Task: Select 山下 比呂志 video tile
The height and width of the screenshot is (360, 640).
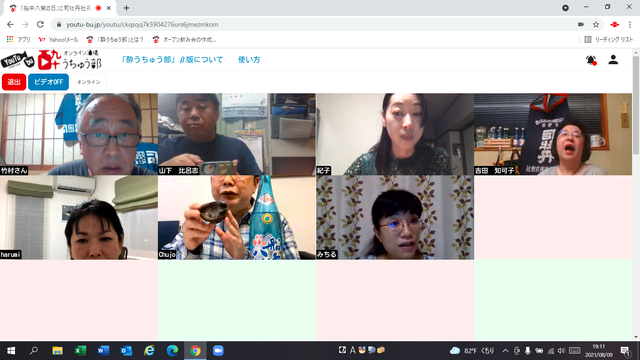Action: (x=237, y=134)
